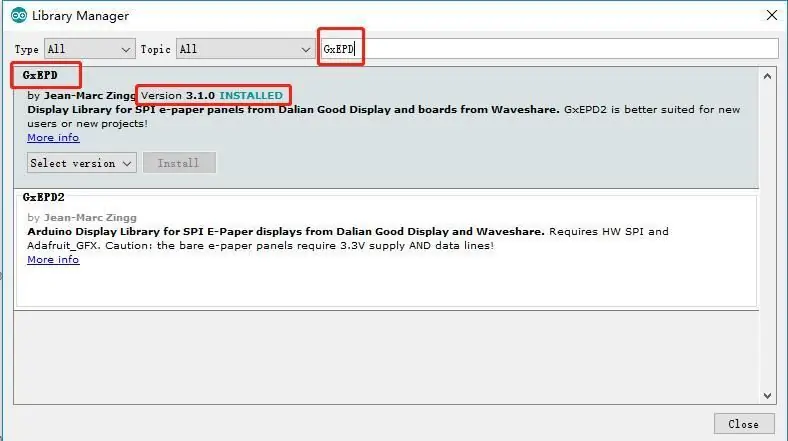788x441 pixels.
Task: Click the GxEPD2 description text
Action: (x=348, y=239)
